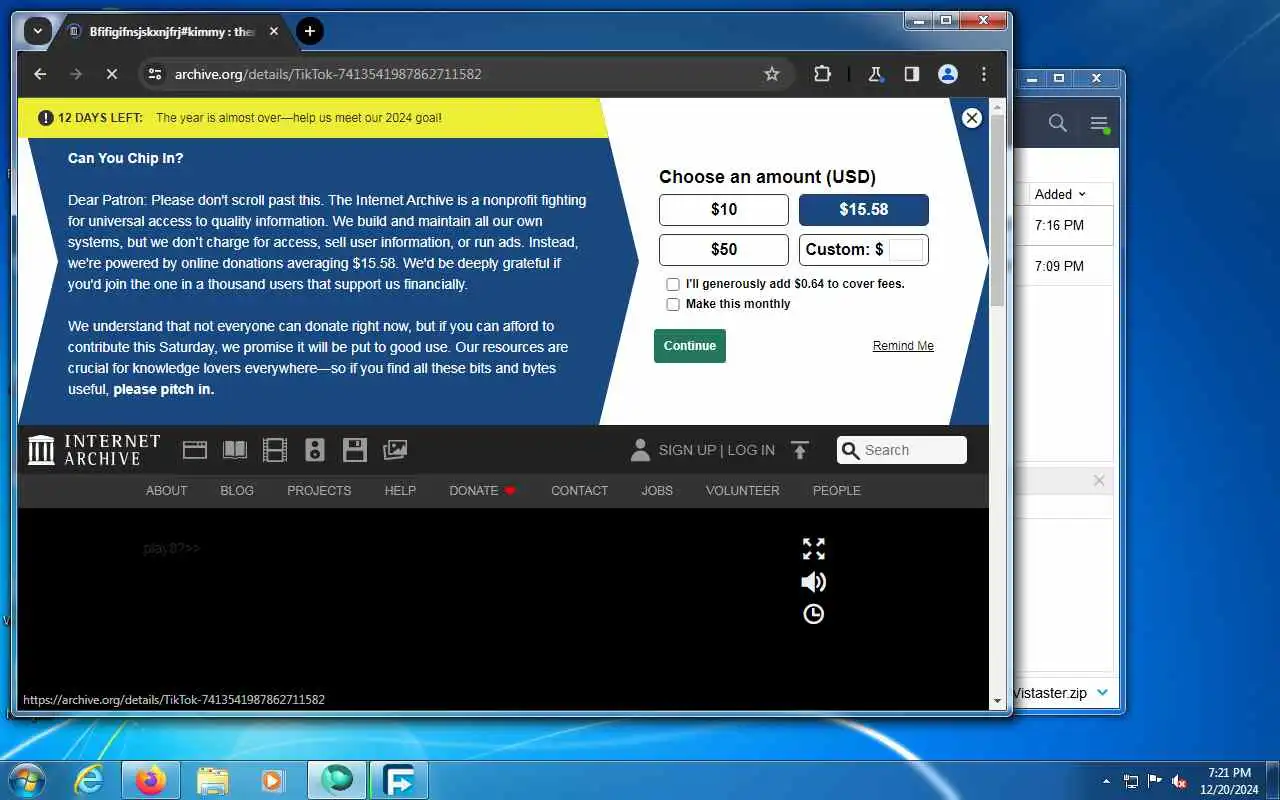The height and width of the screenshot is (800, 1280).
Task: Click the user avatar icon
Action: click(x=640, y=450)
